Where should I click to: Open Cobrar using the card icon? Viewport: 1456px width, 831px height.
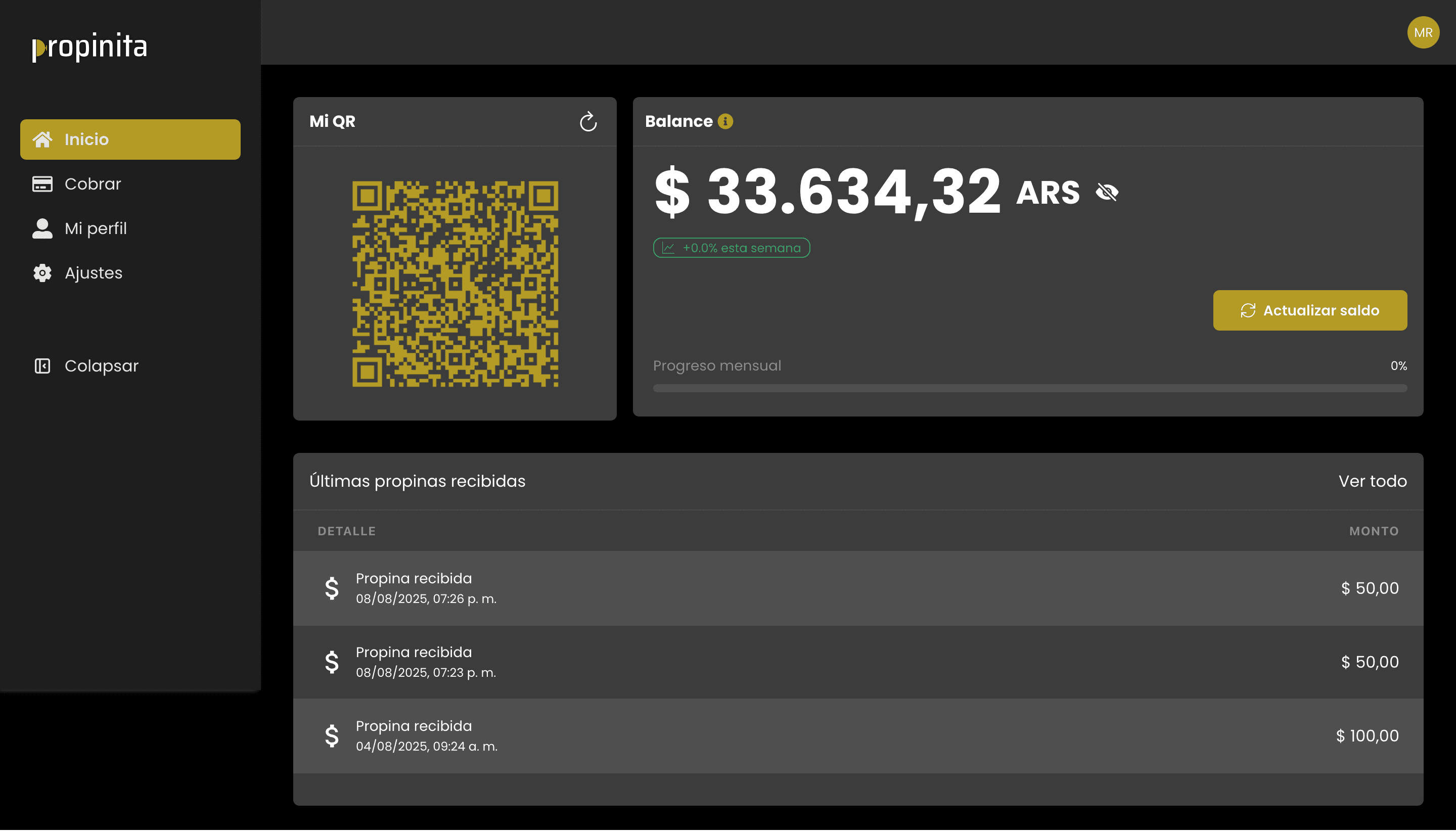(43, 183)
